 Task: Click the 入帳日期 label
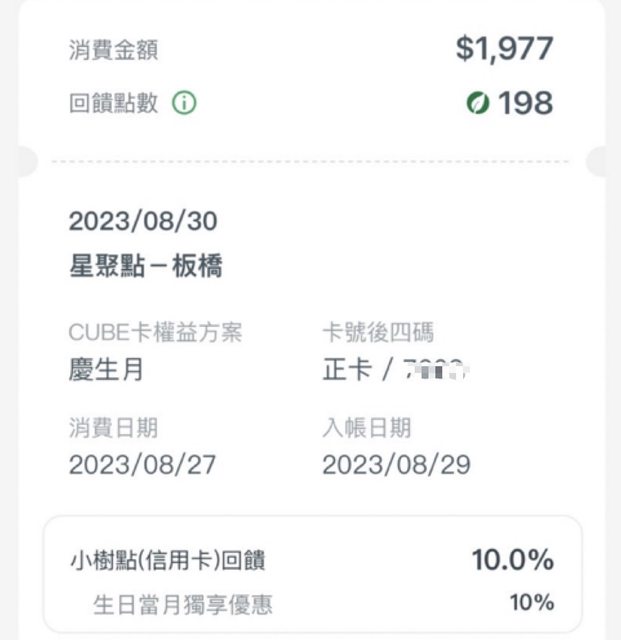367,428
